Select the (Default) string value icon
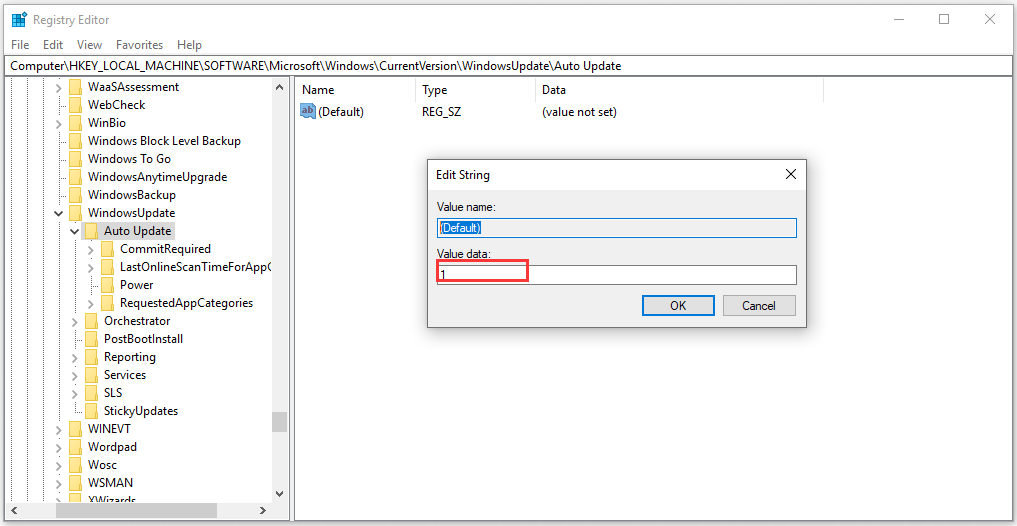This screenshot has width=1017, height=526. [x=307, y=112]
